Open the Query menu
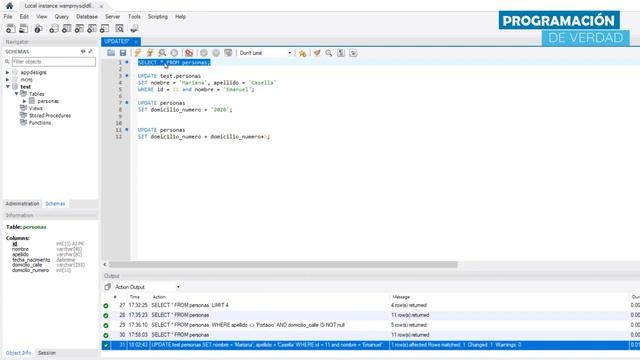This screenshot has height=360, width=640. tap(62, 17)
